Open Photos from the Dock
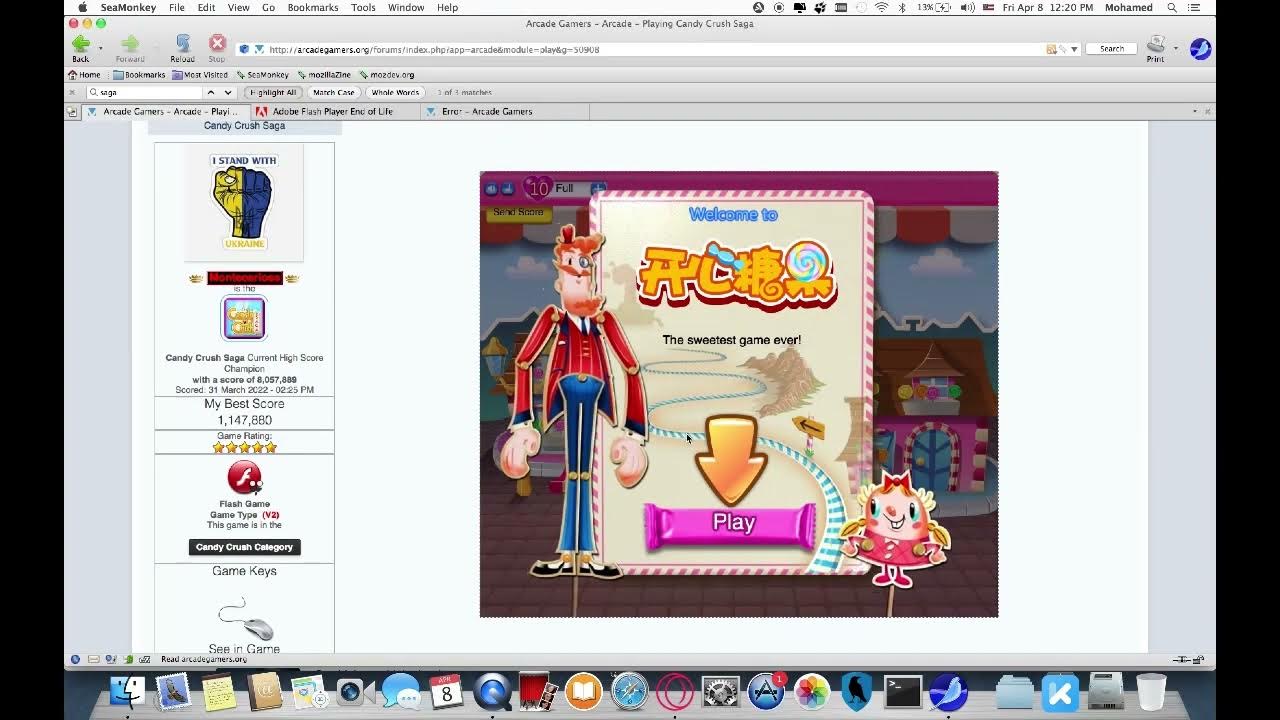Viewport: 1280px width, 720px height. click(812, 692)
